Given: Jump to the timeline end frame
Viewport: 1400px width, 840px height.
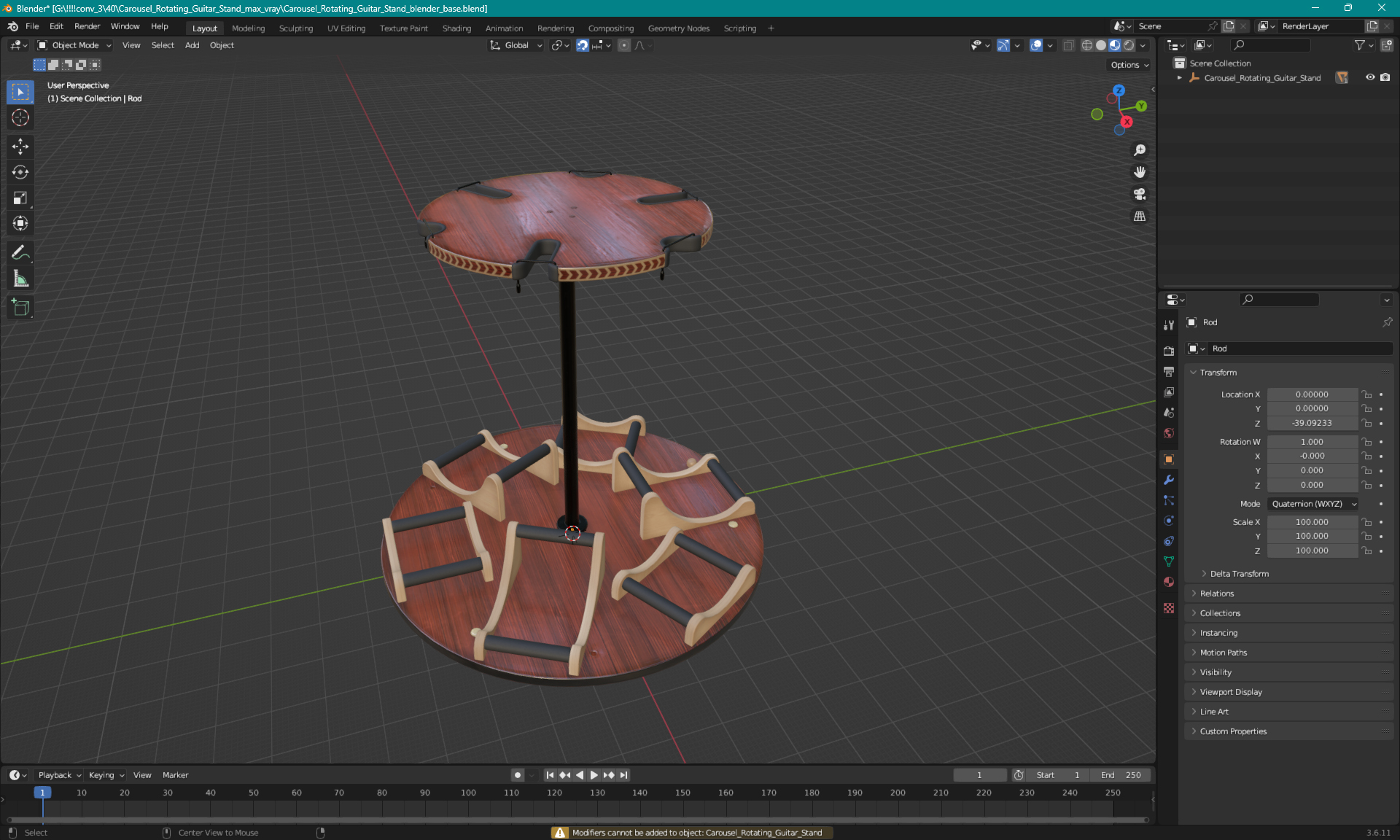Looking at the screenshot, I should [623, 775].
